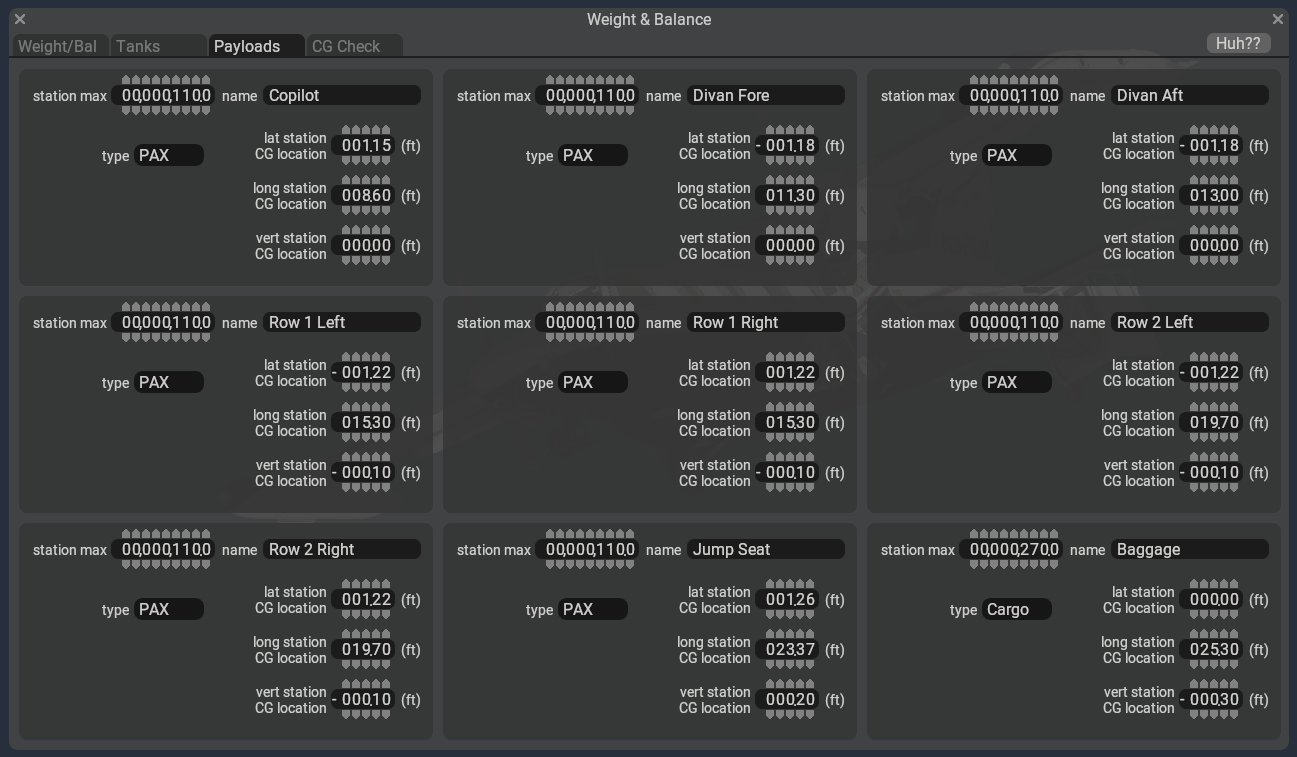Screen dimensions: 1297x757
Task: Open the Row 1 Right type dropdown
Action: click(x=592, y=382)
